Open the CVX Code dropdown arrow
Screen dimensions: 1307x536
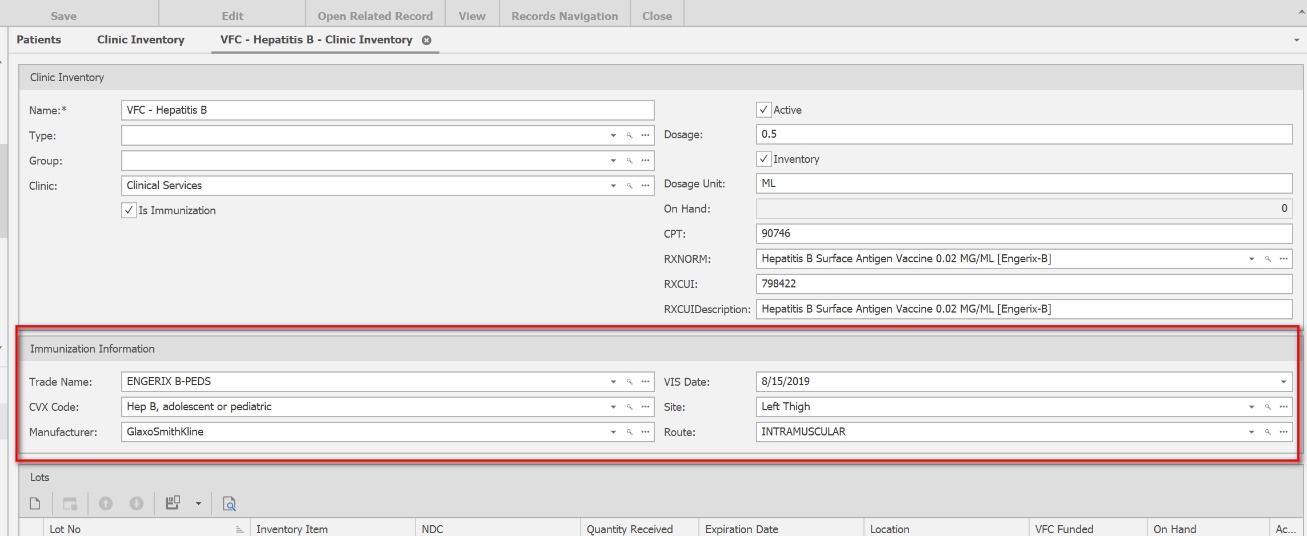(612, 407)
